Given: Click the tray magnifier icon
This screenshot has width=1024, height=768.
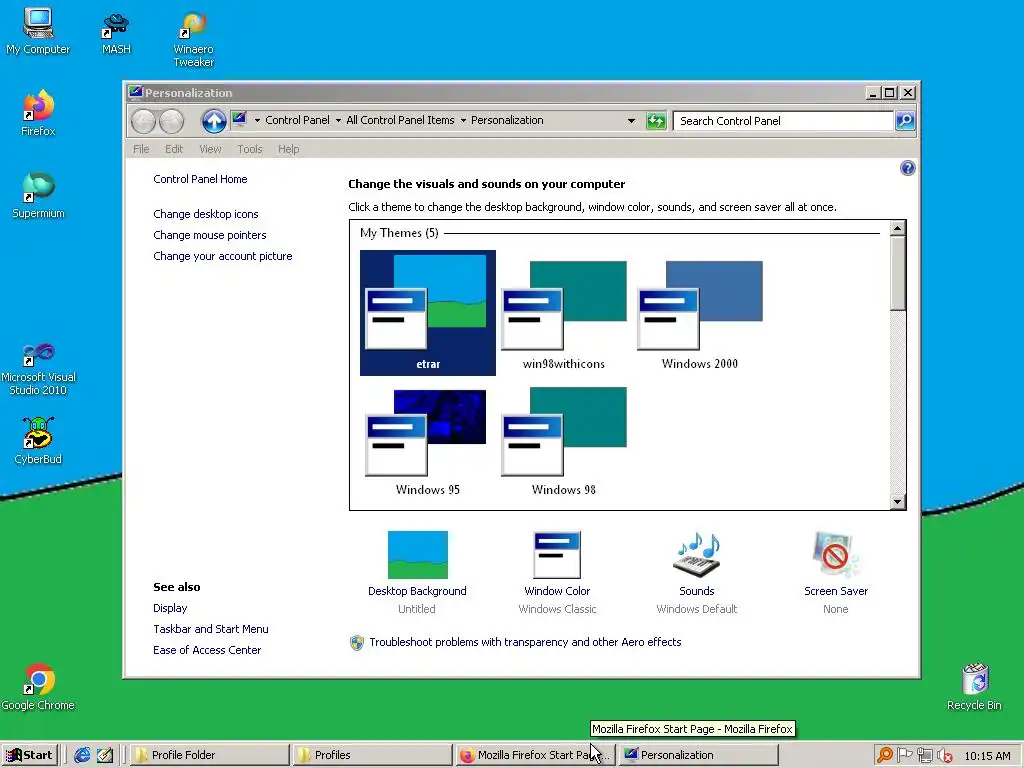Looking at the screenshot, I should click(x=884, y=755).
